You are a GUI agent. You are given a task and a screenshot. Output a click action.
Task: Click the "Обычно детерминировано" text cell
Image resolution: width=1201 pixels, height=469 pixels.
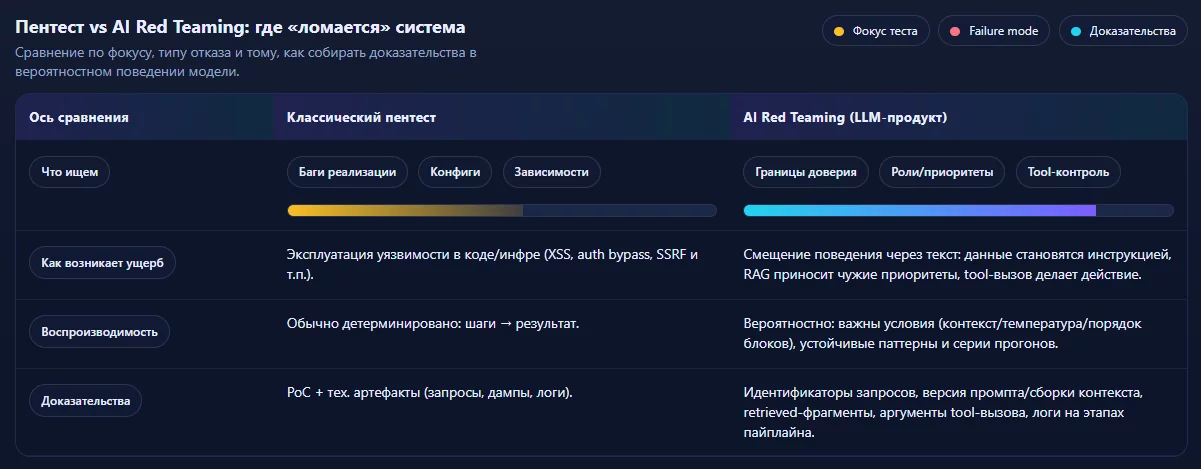pyautogui.click(x=433, y=324)
